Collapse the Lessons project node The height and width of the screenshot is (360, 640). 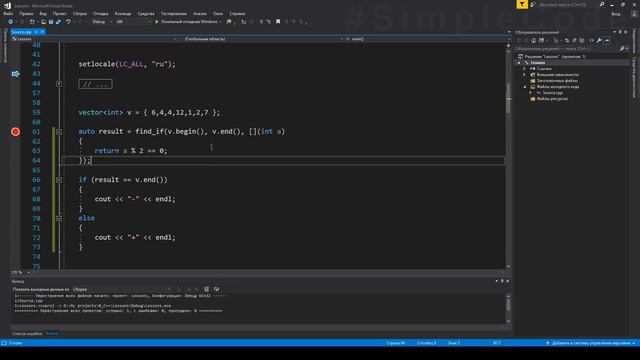point(519,63)
